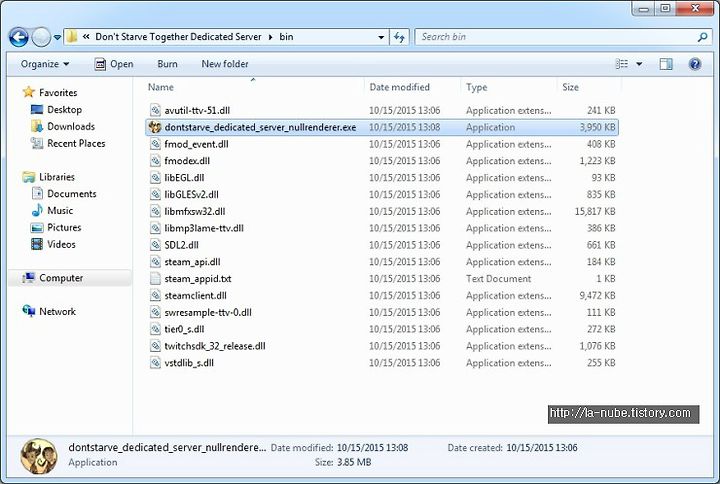Click details pane application thumbnail
The height and width of the screenshot is (484, 720).
click(39, 456)
